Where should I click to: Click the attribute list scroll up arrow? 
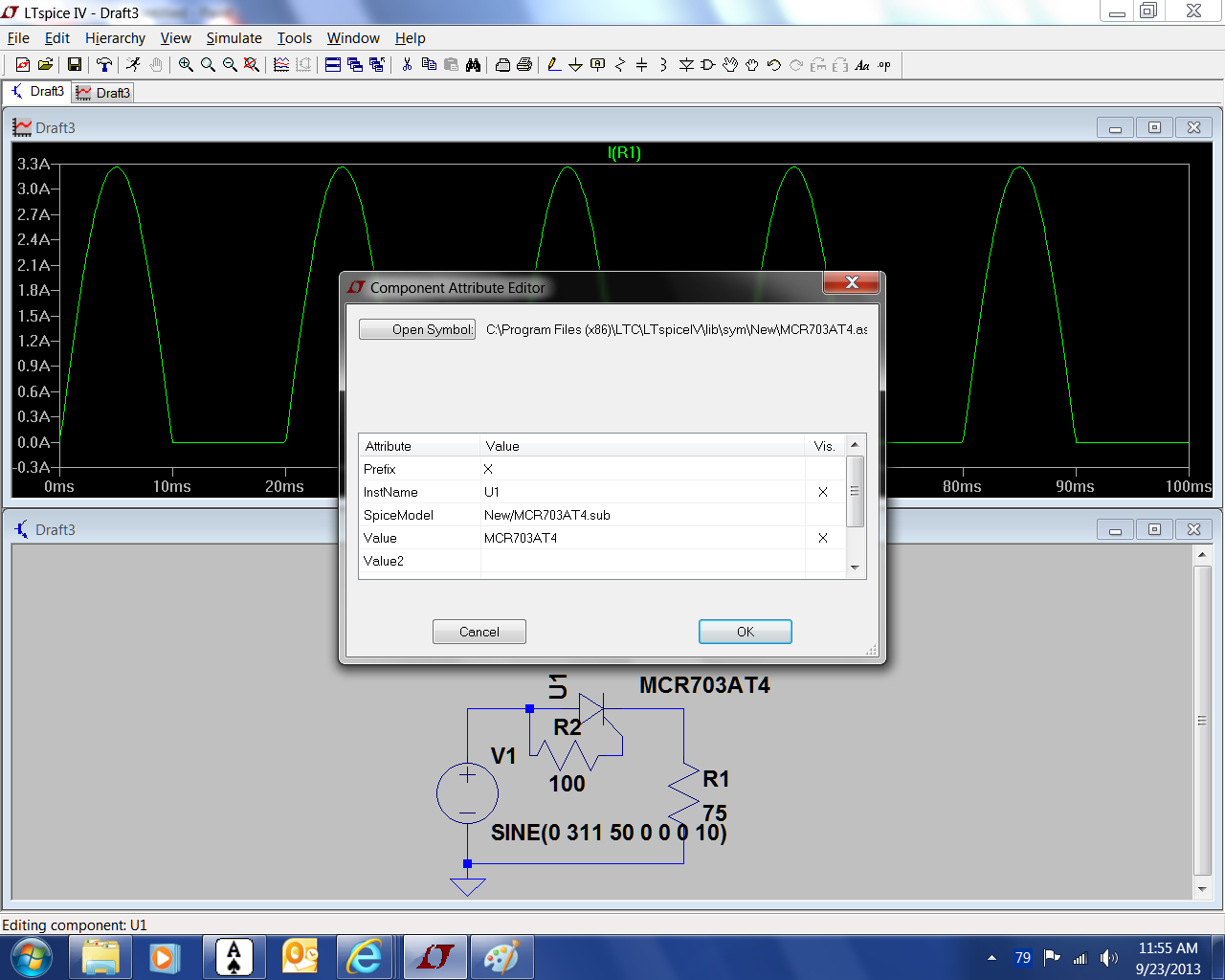tap(855, 445)
